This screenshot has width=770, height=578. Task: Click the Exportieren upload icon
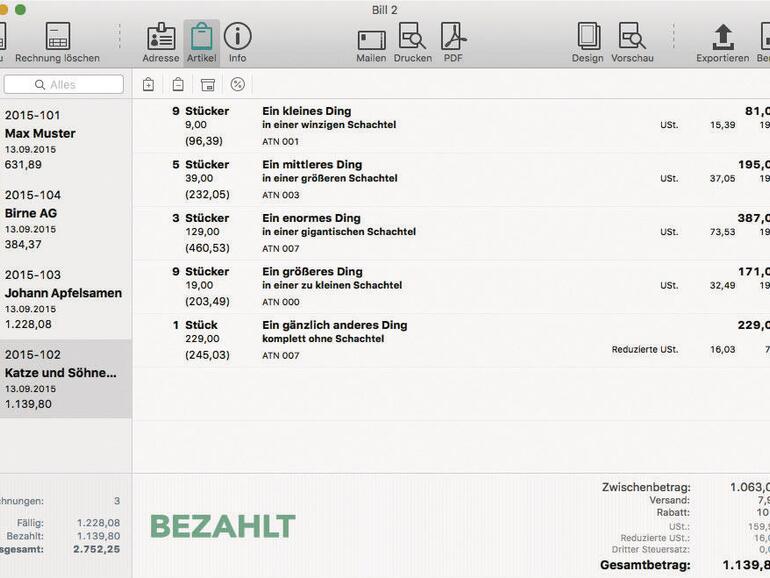pyautogui.click(x=723, y=37)
